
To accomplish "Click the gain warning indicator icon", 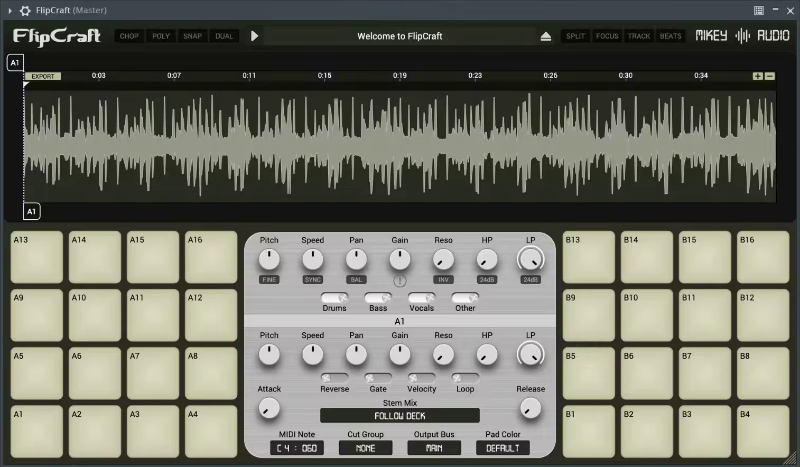I will [x=400, y=281].
